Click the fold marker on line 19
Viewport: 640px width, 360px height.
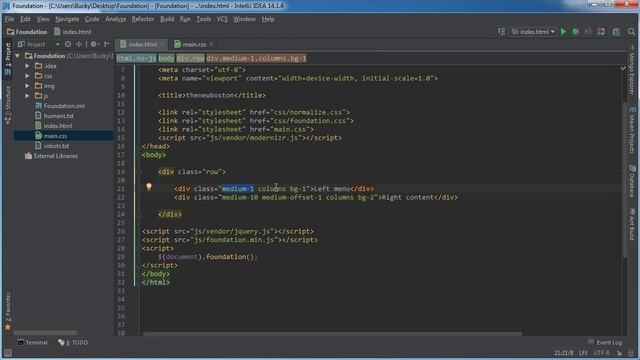139,172
